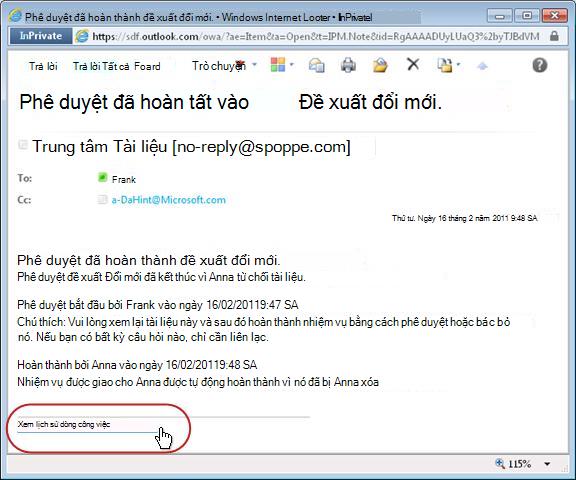Click presence icon beside a-DaHint address

coord(102,199)
